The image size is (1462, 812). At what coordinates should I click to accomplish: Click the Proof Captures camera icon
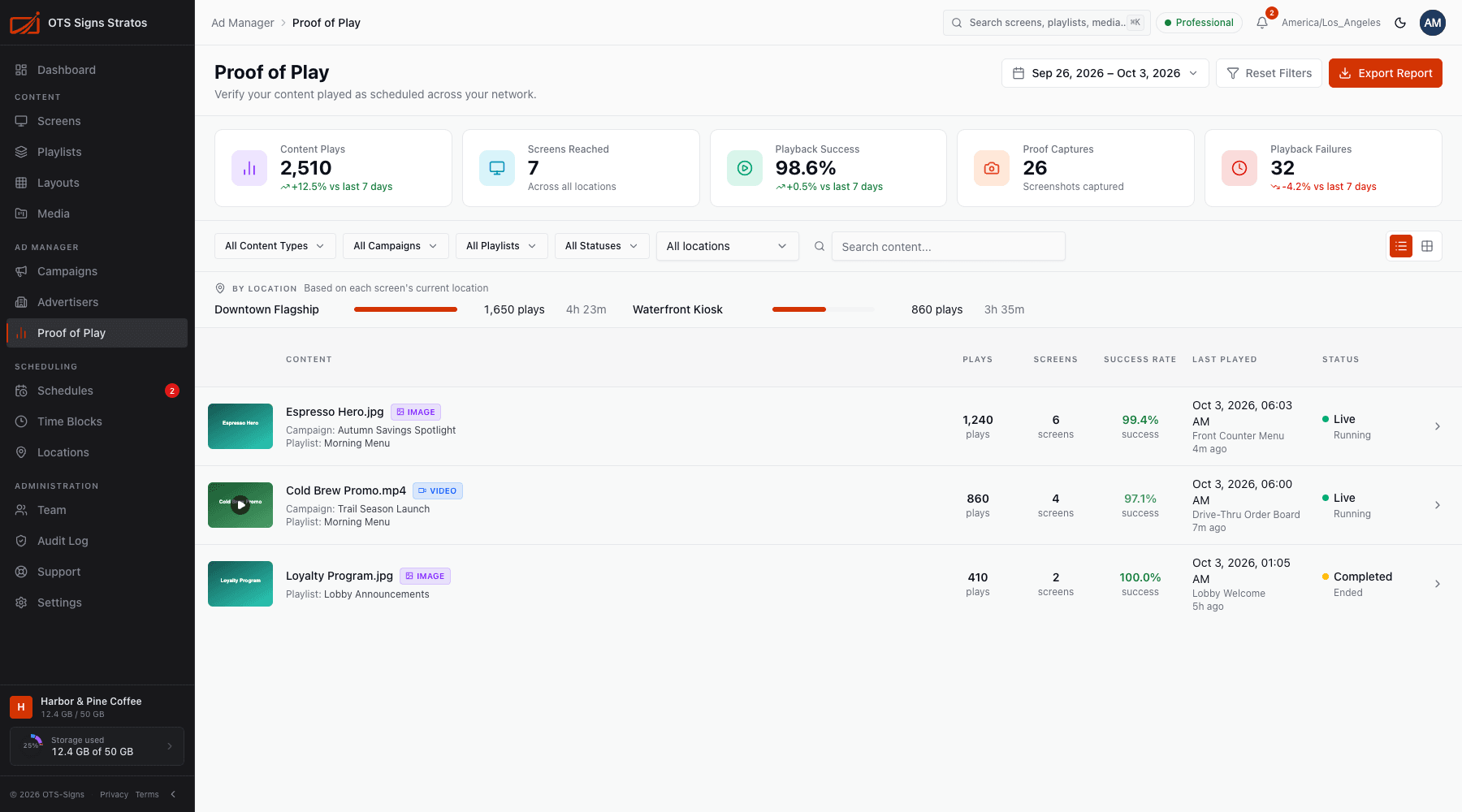click(992, 168)
